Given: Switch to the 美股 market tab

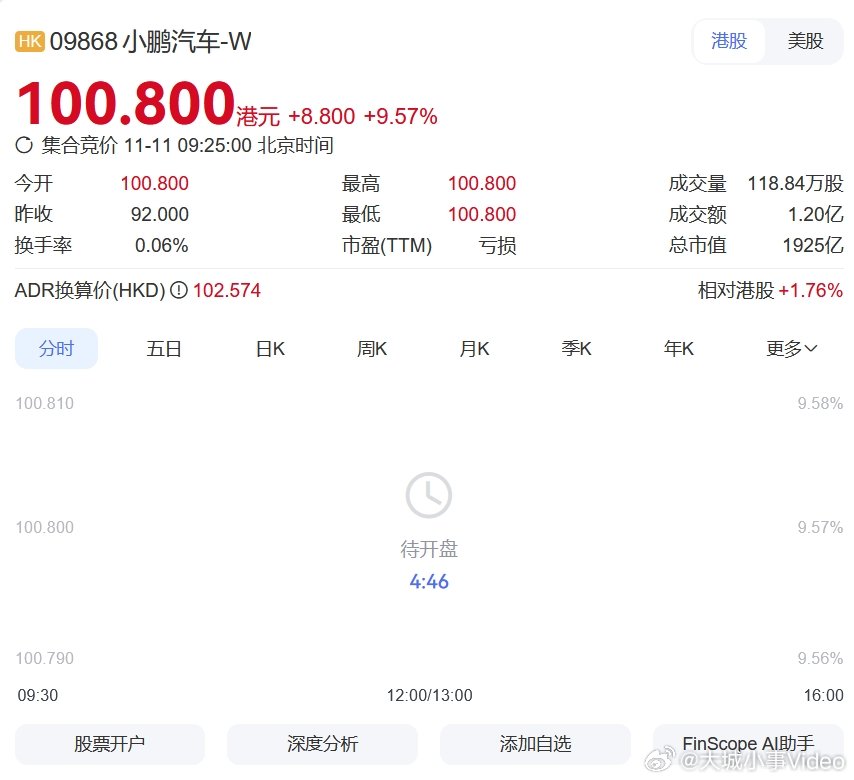Looking at the screenshot, I should [x=804, y=42].
